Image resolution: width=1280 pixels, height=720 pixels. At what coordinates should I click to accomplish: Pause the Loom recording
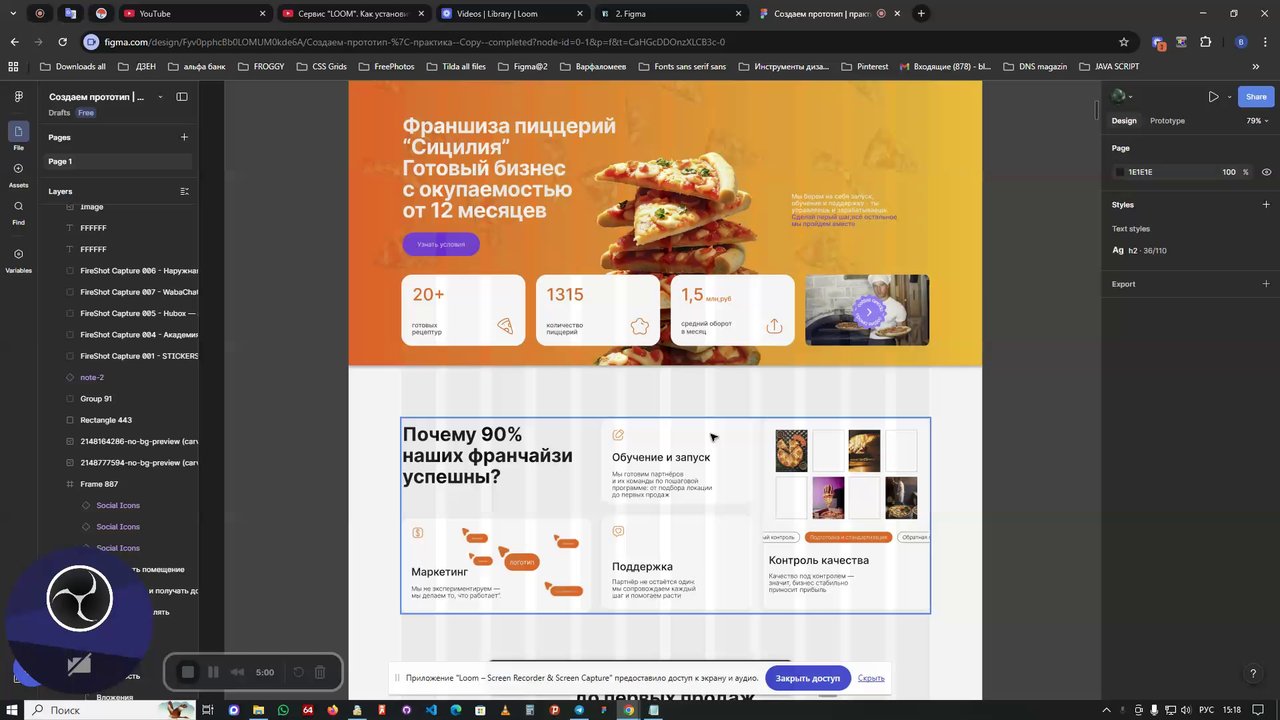(213, 672)
